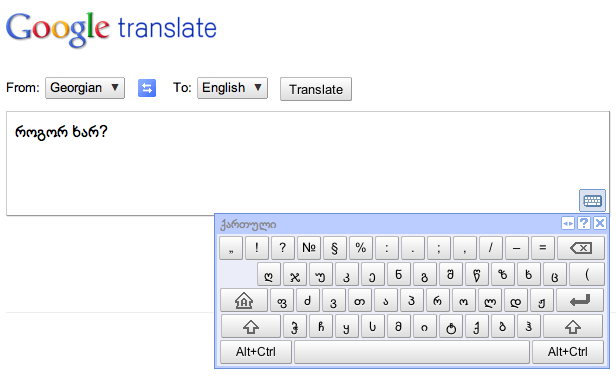Click the space bar on virtual keyboard
616x384 pixels.
pos(412,352)
